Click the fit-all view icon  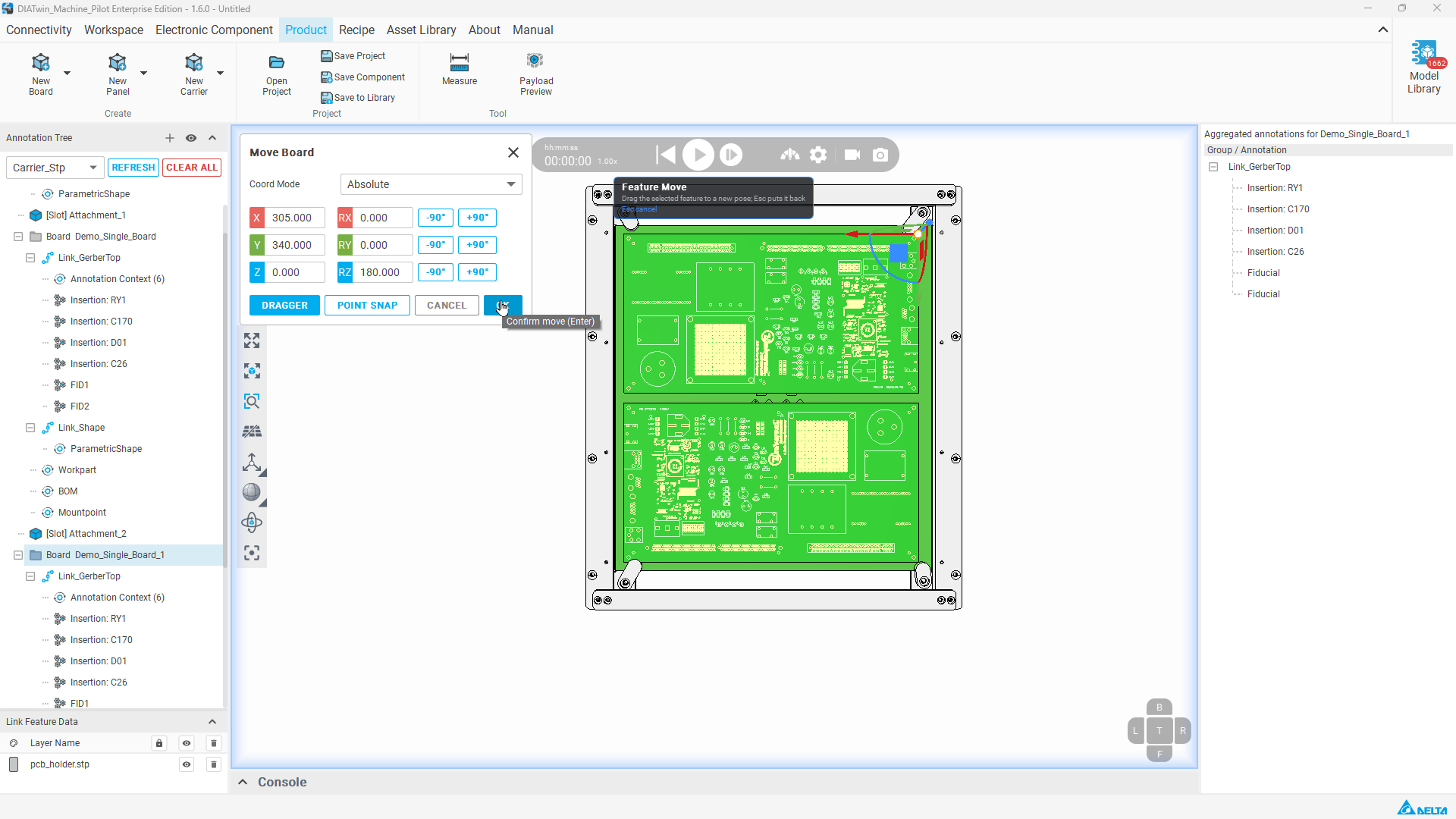252,340
